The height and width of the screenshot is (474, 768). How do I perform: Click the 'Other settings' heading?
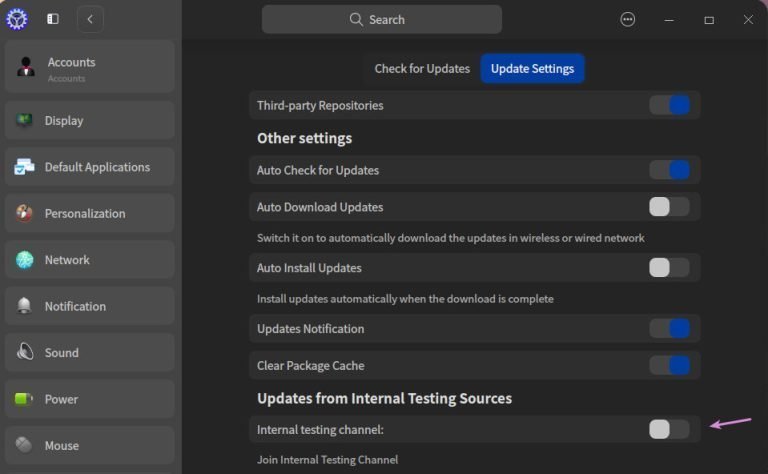click(x=305, y=138)
